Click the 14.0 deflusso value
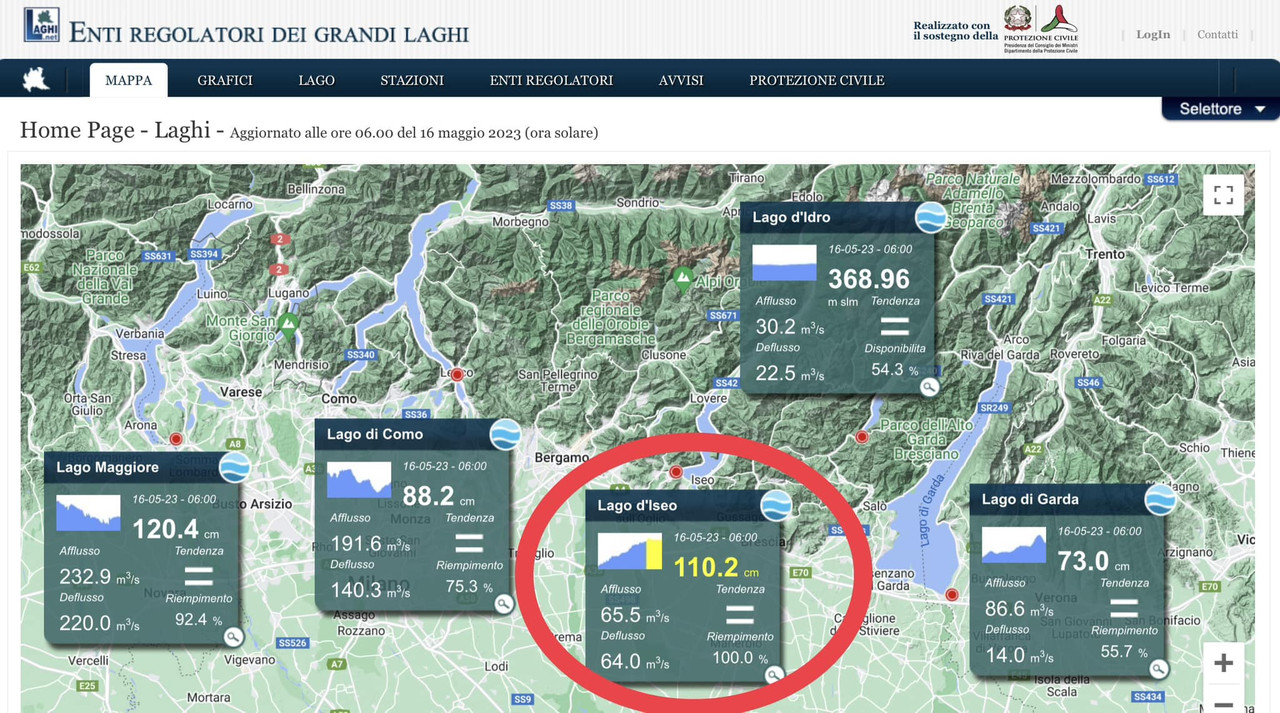1280x713 pixels. 1019,656
